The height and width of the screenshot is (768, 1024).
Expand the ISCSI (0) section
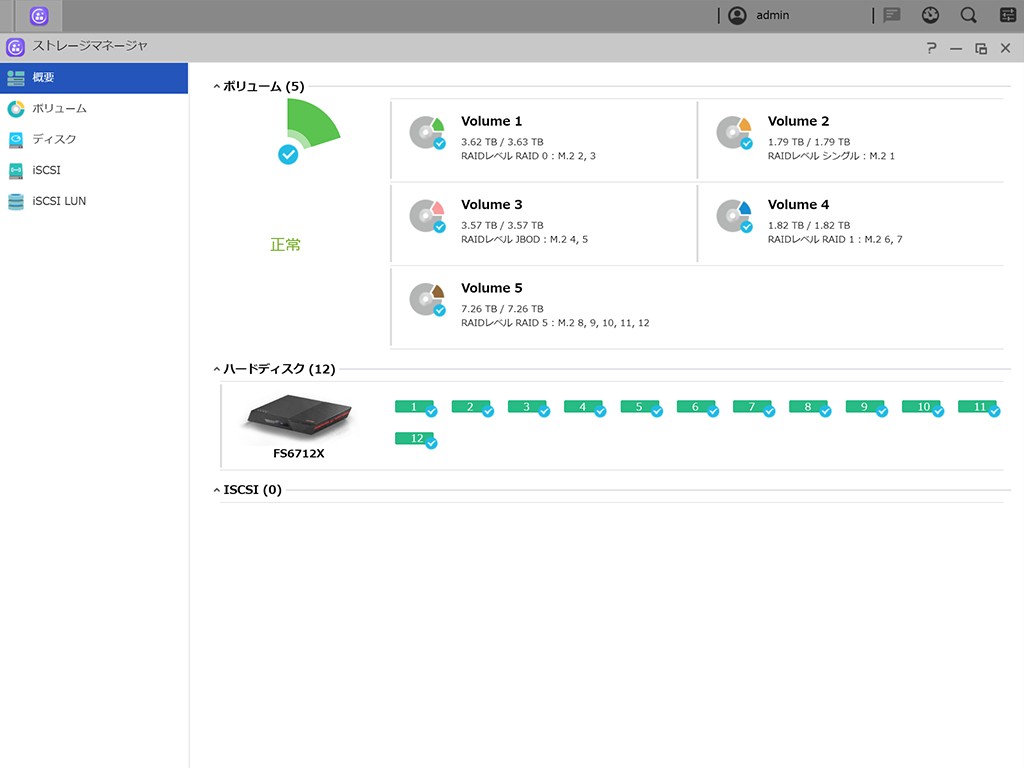[x=217, y=490]
